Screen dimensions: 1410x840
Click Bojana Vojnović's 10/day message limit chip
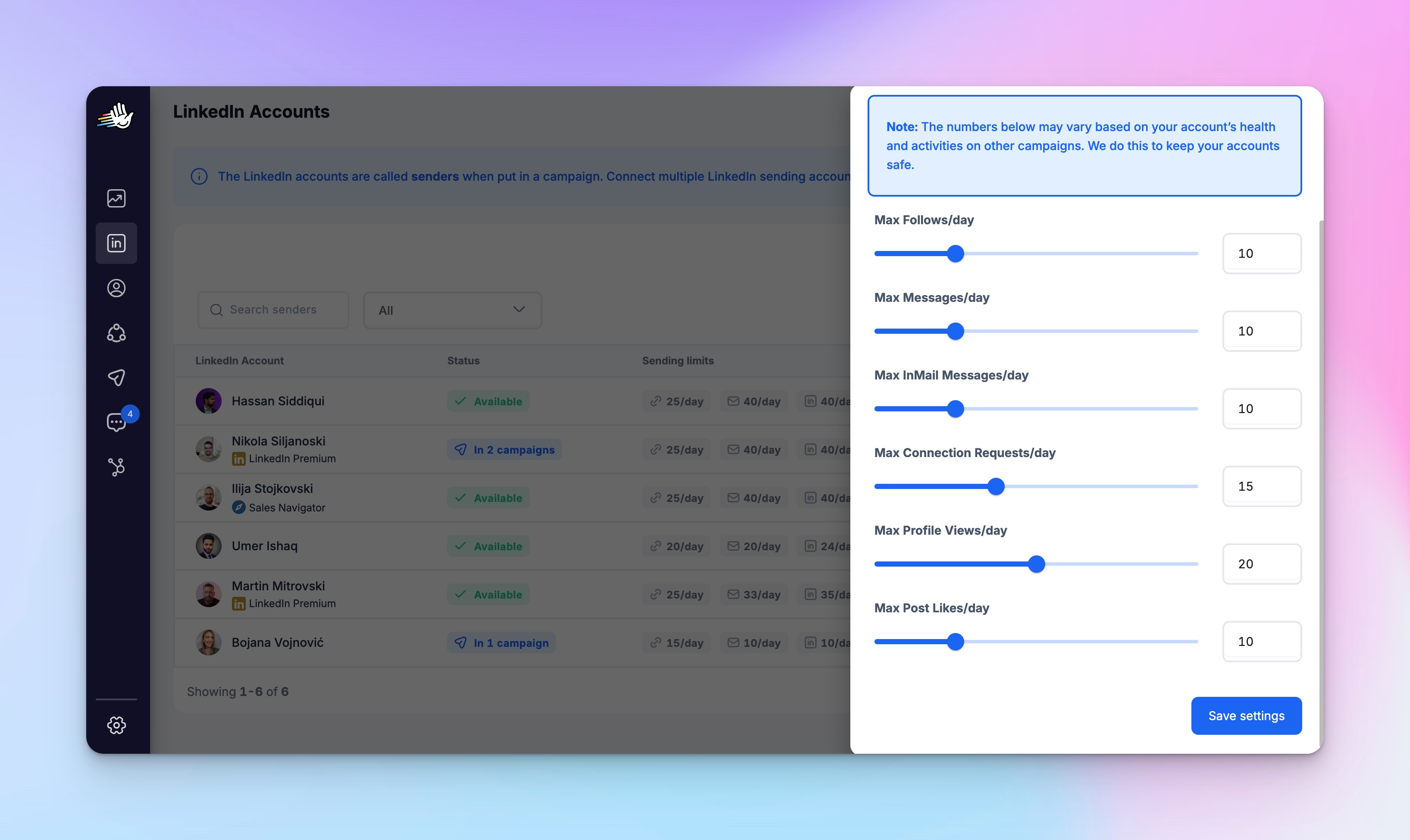[x=754, y=643]
